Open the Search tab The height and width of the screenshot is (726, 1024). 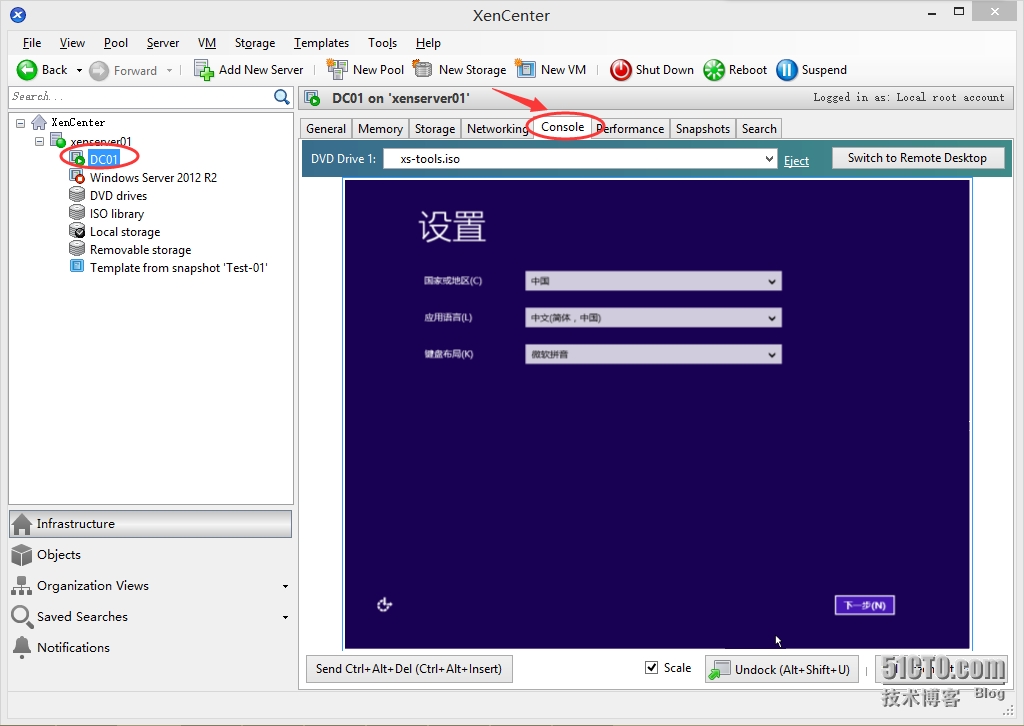pos(759,129)
